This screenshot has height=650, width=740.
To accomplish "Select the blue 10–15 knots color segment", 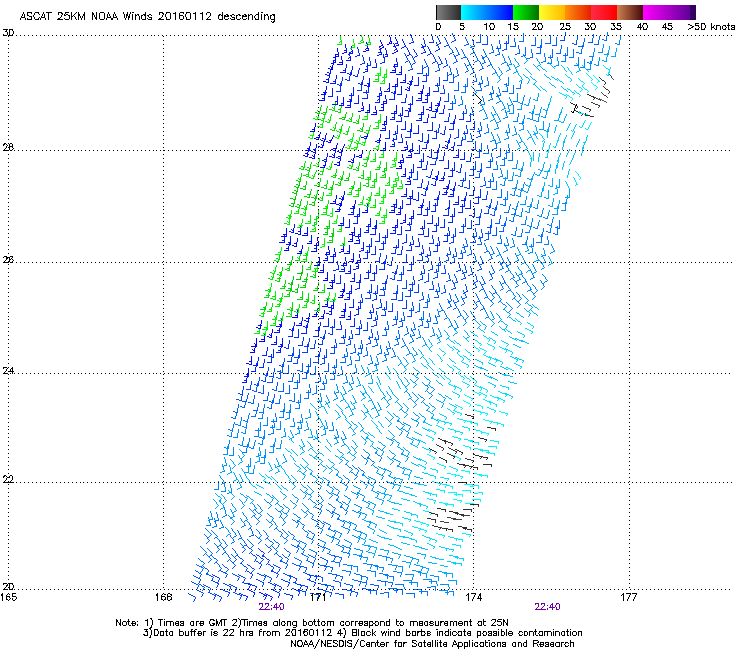I will pyautogui.click(x=500, y=12).
